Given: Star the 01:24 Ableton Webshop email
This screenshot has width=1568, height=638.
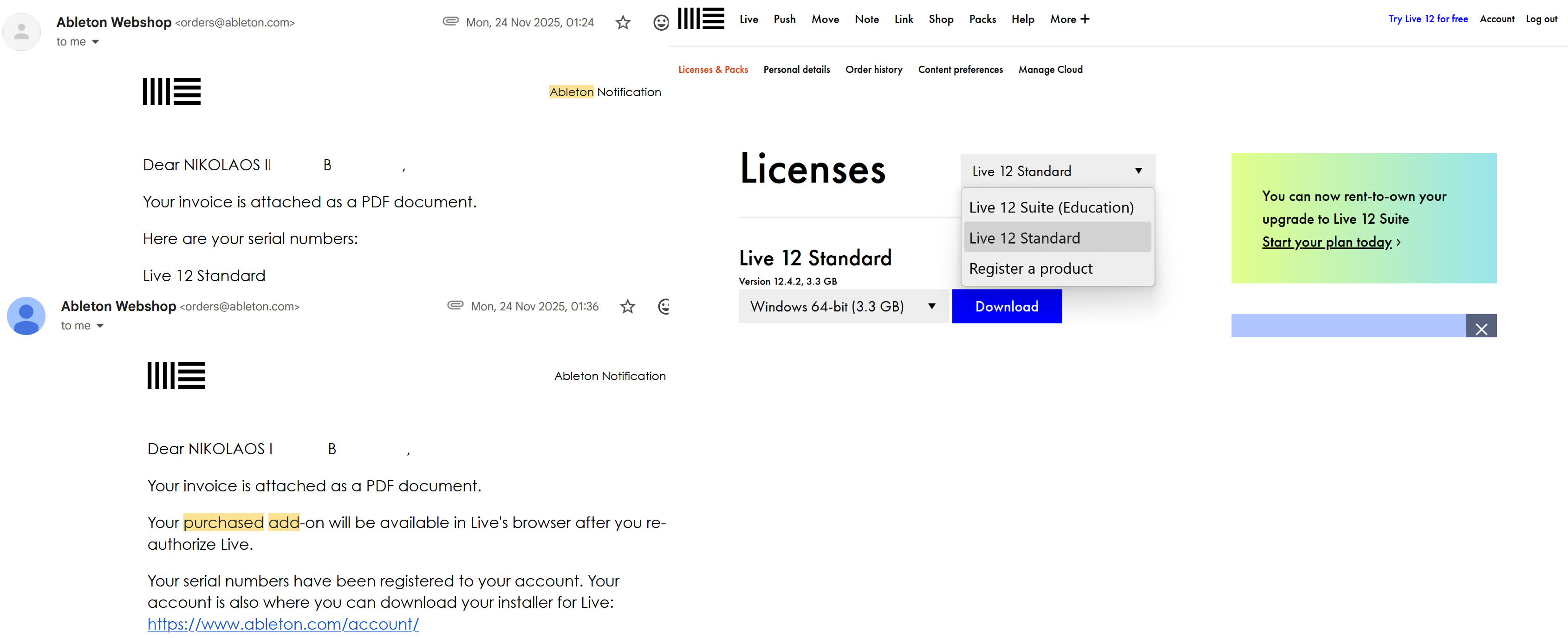Looking at the screenshot, I should [x=623, y=22].
